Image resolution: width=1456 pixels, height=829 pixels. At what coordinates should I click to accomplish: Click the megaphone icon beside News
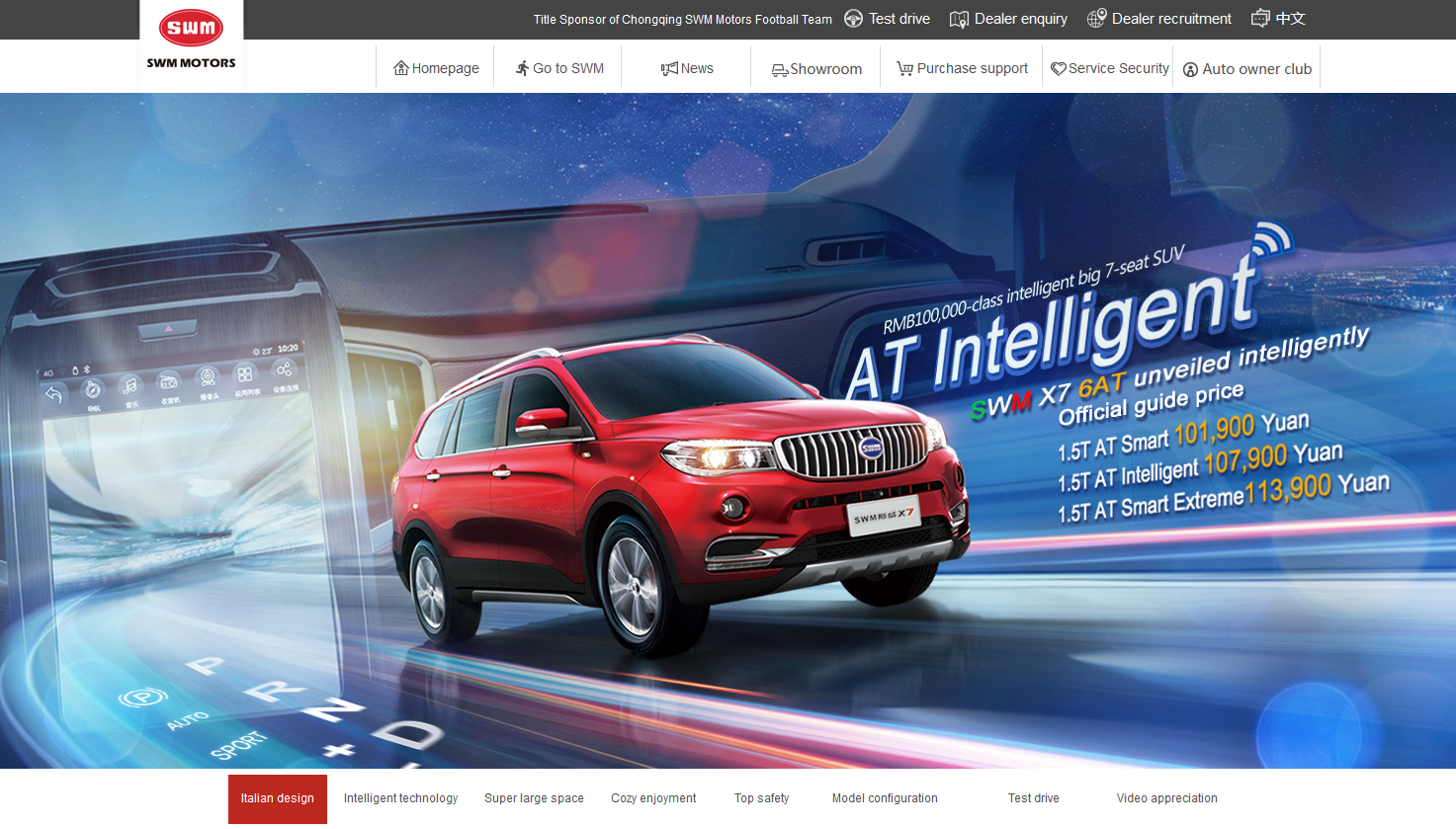click(669, 68)
